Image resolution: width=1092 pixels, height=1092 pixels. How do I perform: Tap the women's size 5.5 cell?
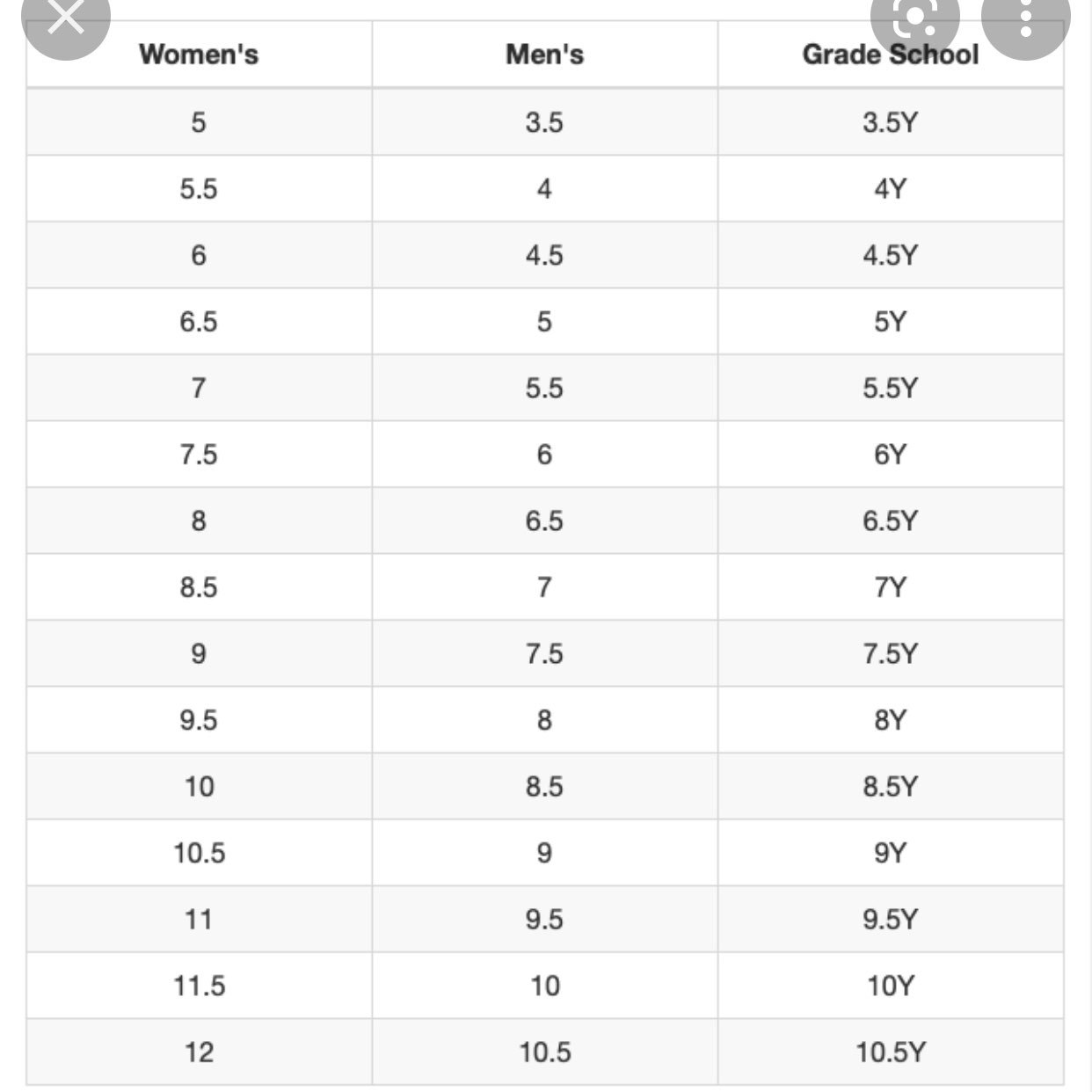[199, 189]
